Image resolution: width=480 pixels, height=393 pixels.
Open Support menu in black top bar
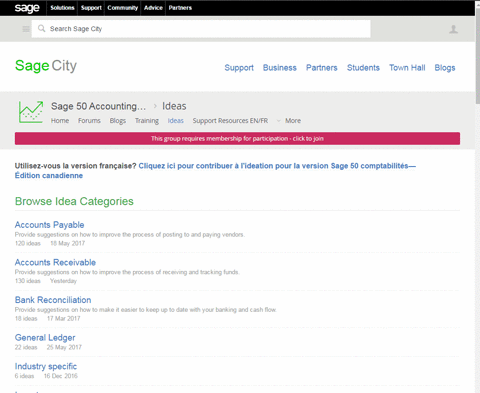point(91,8)
